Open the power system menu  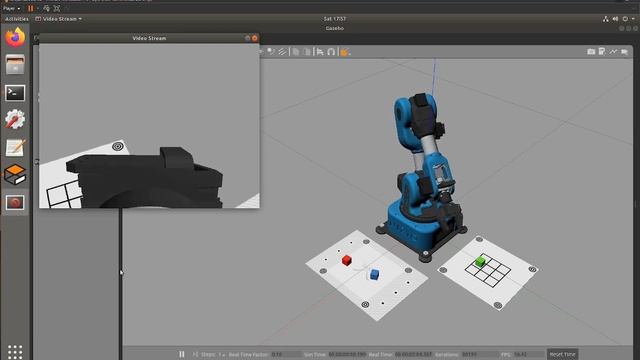[x=625, y=19]
